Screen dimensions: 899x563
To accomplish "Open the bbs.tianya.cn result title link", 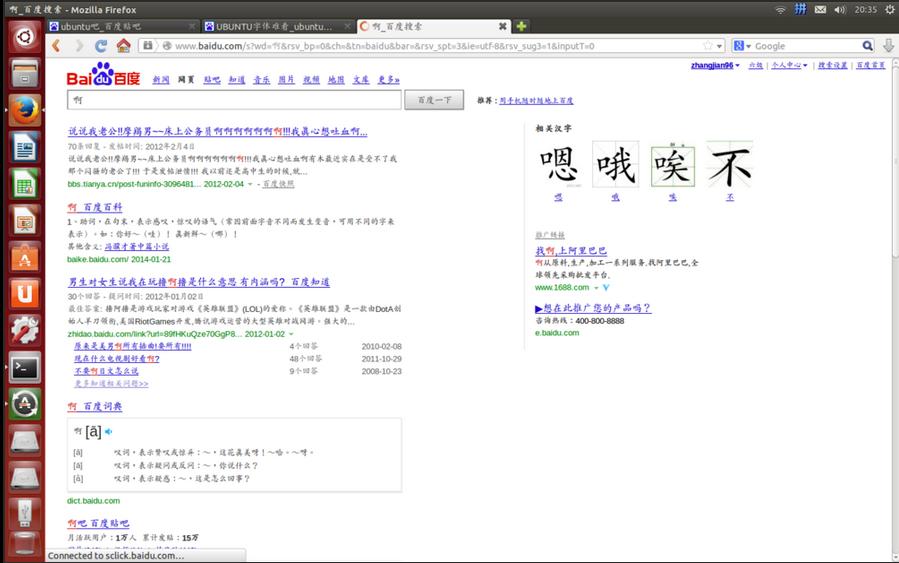I will (x=218, y=131).
